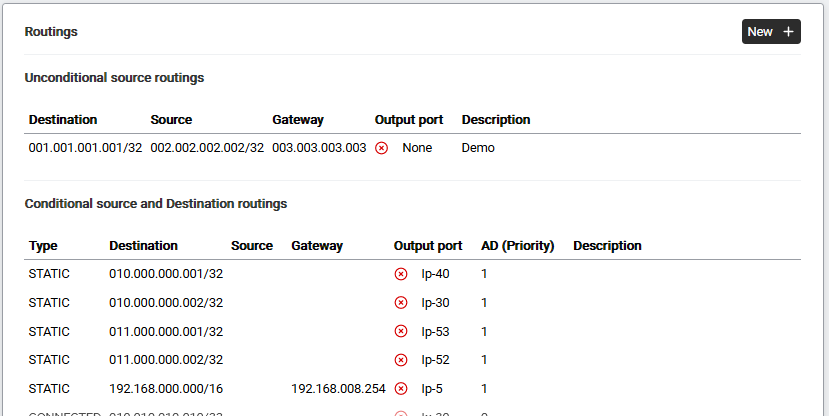This screenshot has height=416, width=829.
Task: Click the AD (Priority) column header
Action: 518,246
